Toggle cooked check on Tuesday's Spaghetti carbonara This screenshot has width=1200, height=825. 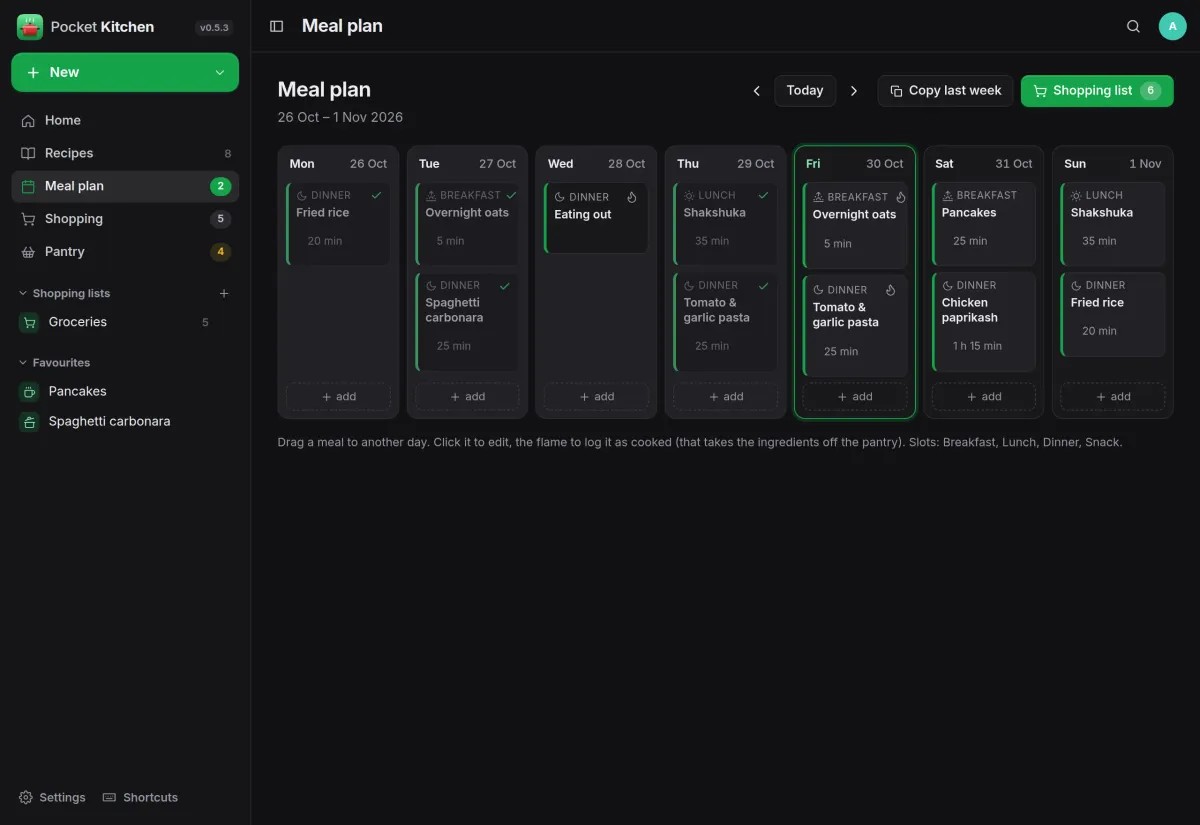point(505,285)
